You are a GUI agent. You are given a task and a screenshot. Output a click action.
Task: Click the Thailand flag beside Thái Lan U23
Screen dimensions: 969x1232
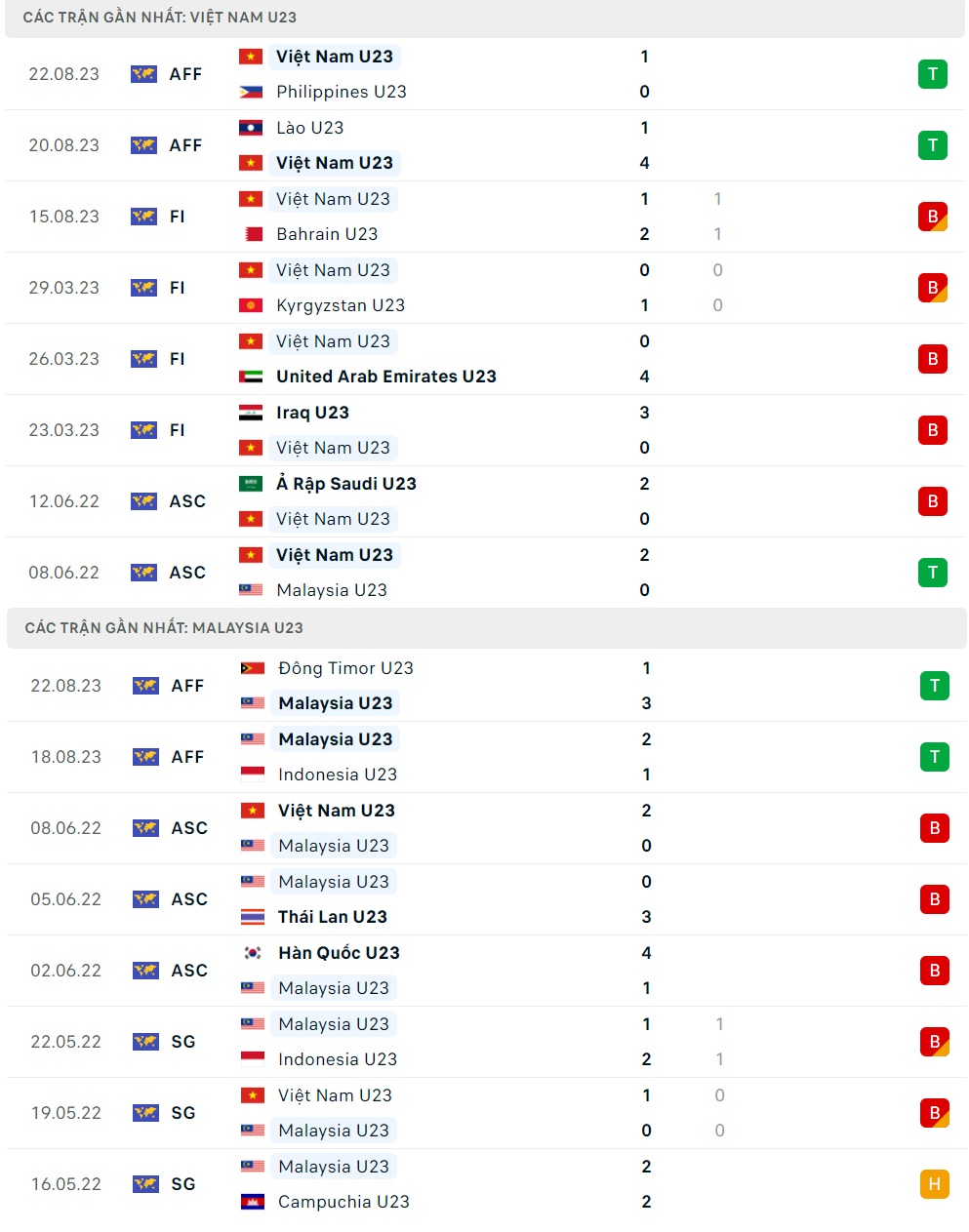pyautogui.click(x=251, y=917)
